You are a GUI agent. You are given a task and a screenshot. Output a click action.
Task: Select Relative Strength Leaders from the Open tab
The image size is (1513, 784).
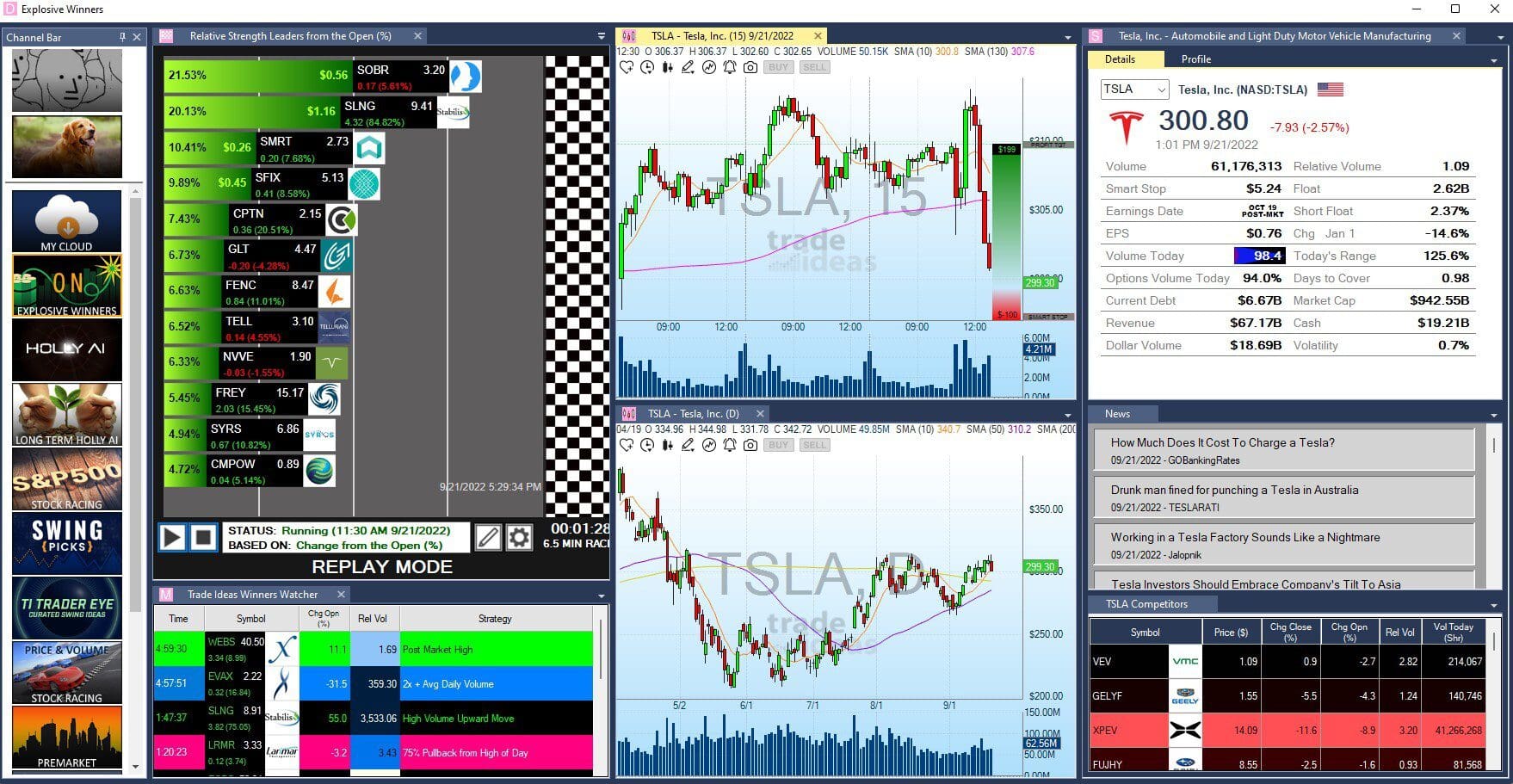click(x=290, y=36)
